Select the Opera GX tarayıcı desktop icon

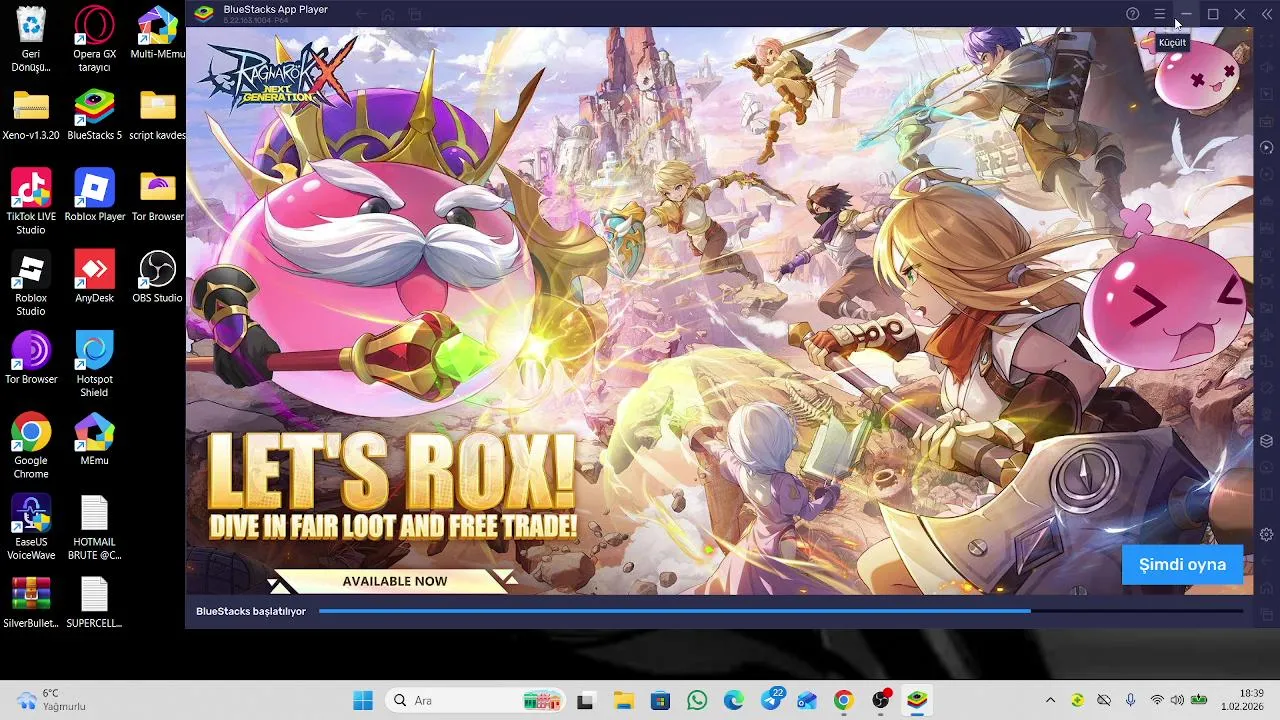point(94,40)
